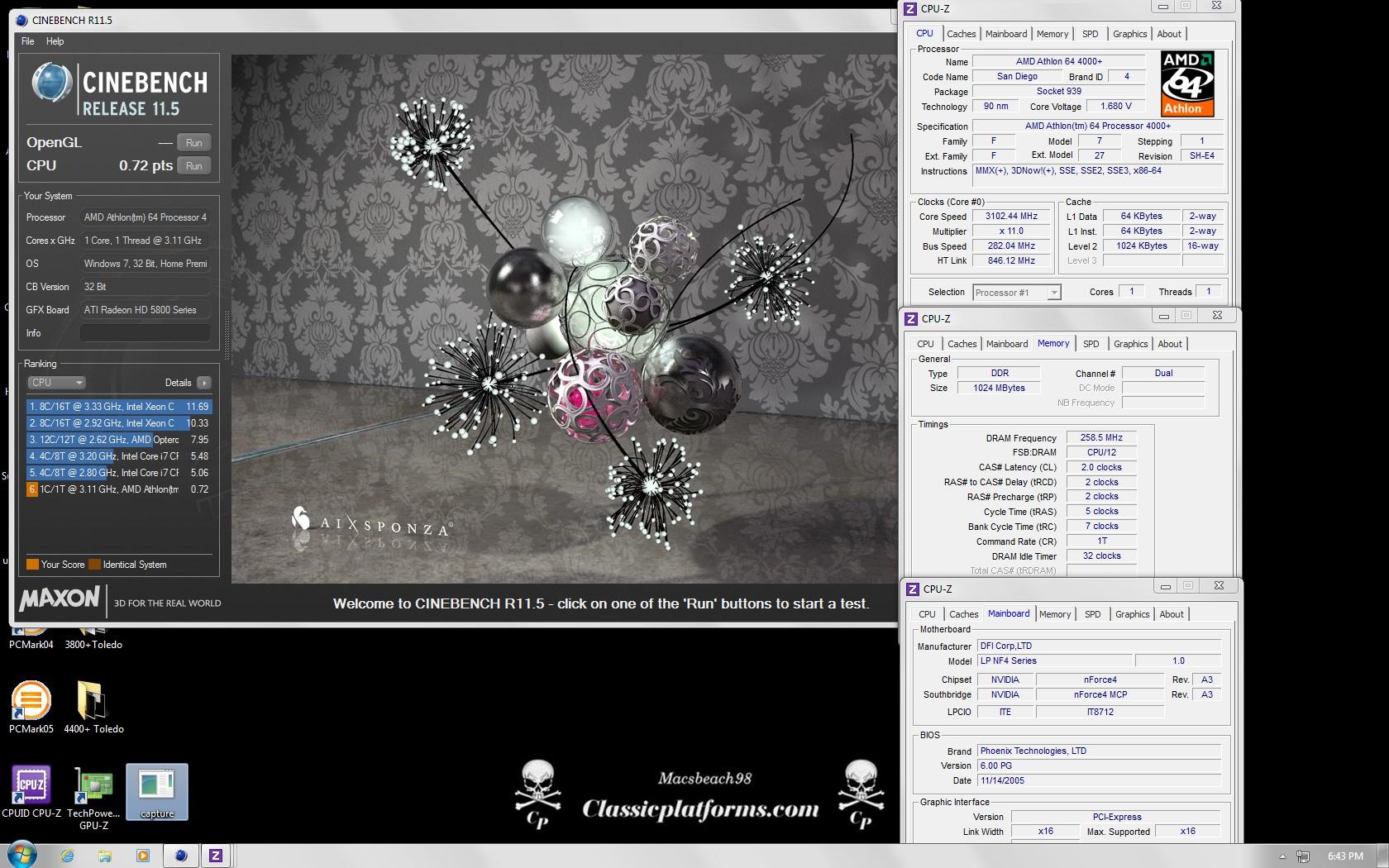Switch to Caches tab in top CPU-Z
Viewport: 1389px width, 868px height.
[x=962, y=34]
